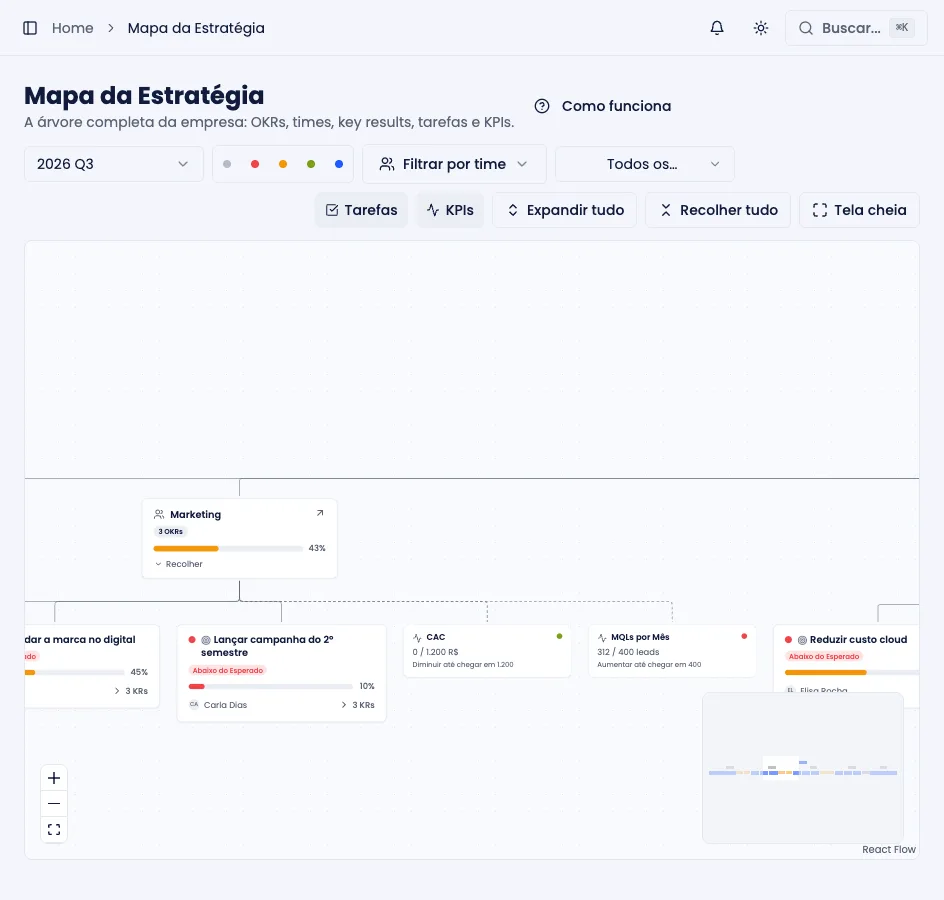Image resolution: width=944 pixels, height=900 pixels.
Task: Click target icon on Lançar campanha card
Action: (x=206, y=640)
